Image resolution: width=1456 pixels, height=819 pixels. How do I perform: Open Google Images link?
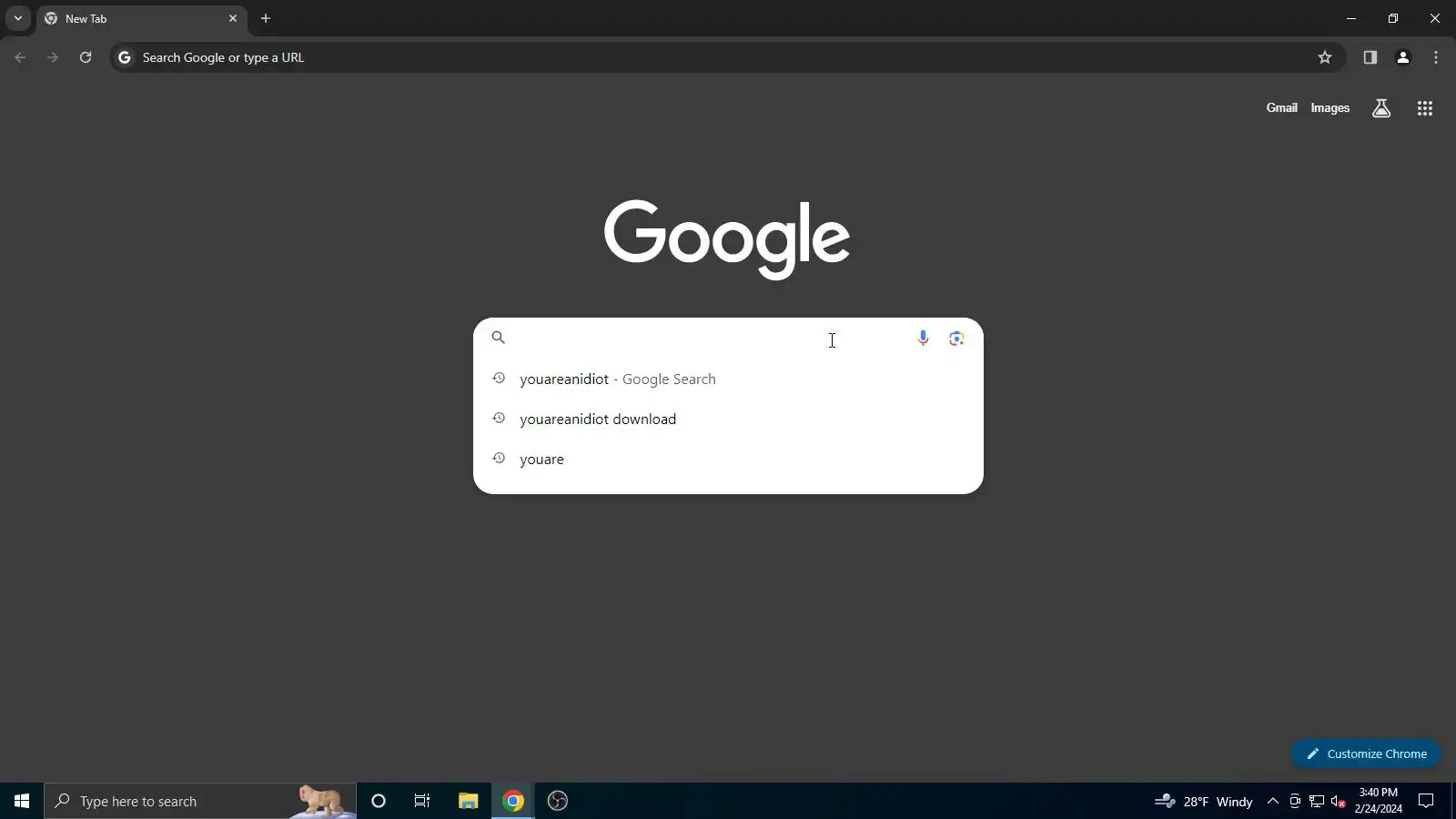click(x=1330, y=107)
